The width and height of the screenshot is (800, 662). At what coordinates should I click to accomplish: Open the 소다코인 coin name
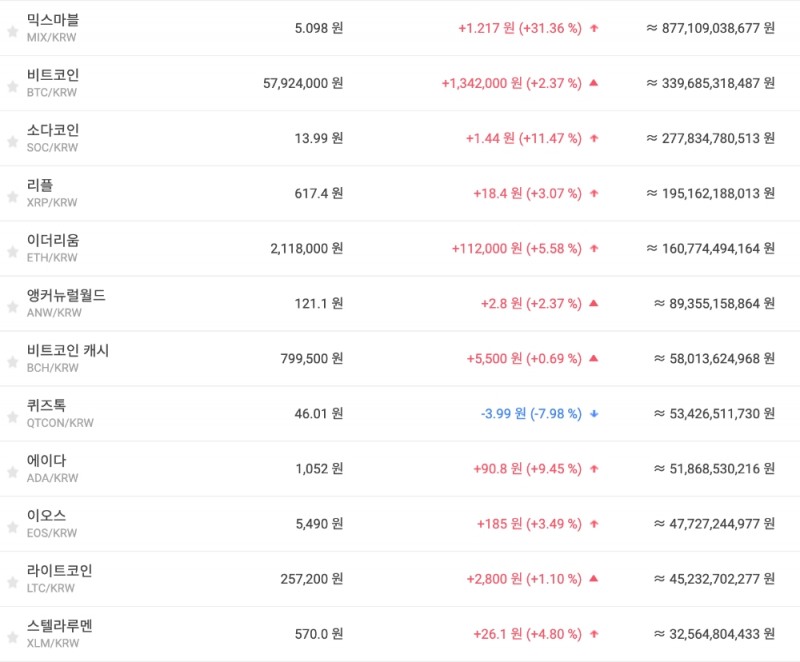tap(53, 130)
